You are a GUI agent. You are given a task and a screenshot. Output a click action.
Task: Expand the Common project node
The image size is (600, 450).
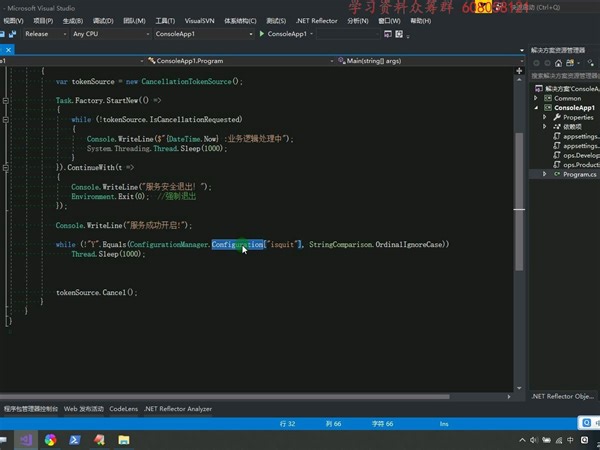coord(536,98)
